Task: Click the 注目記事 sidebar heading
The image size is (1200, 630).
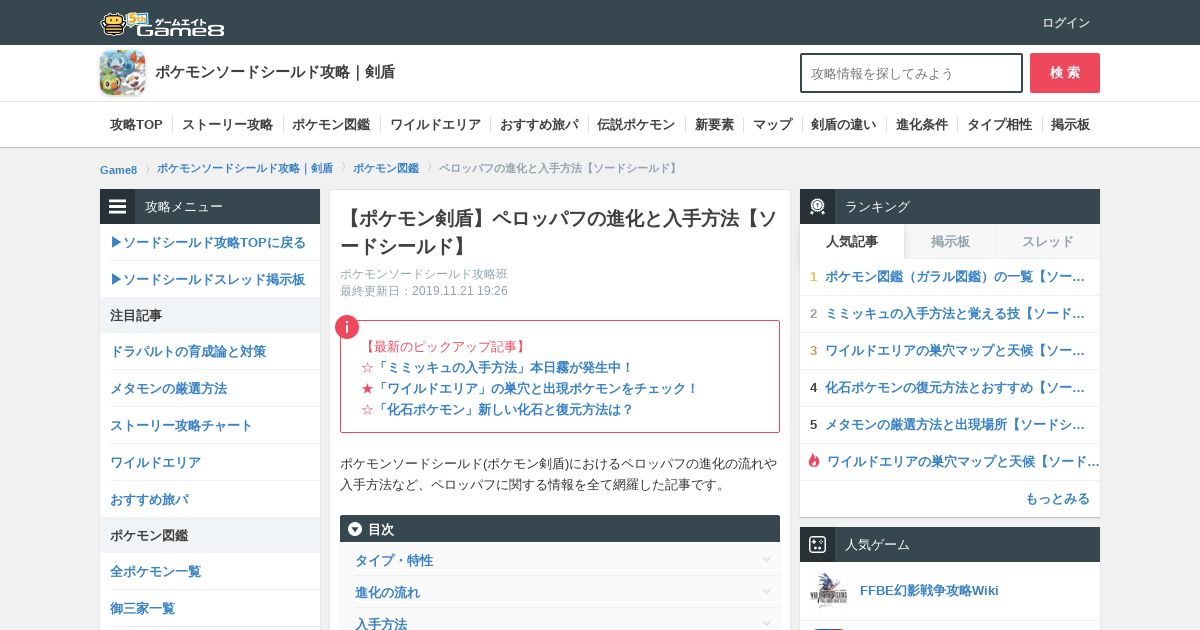Action: pos(136,315)
